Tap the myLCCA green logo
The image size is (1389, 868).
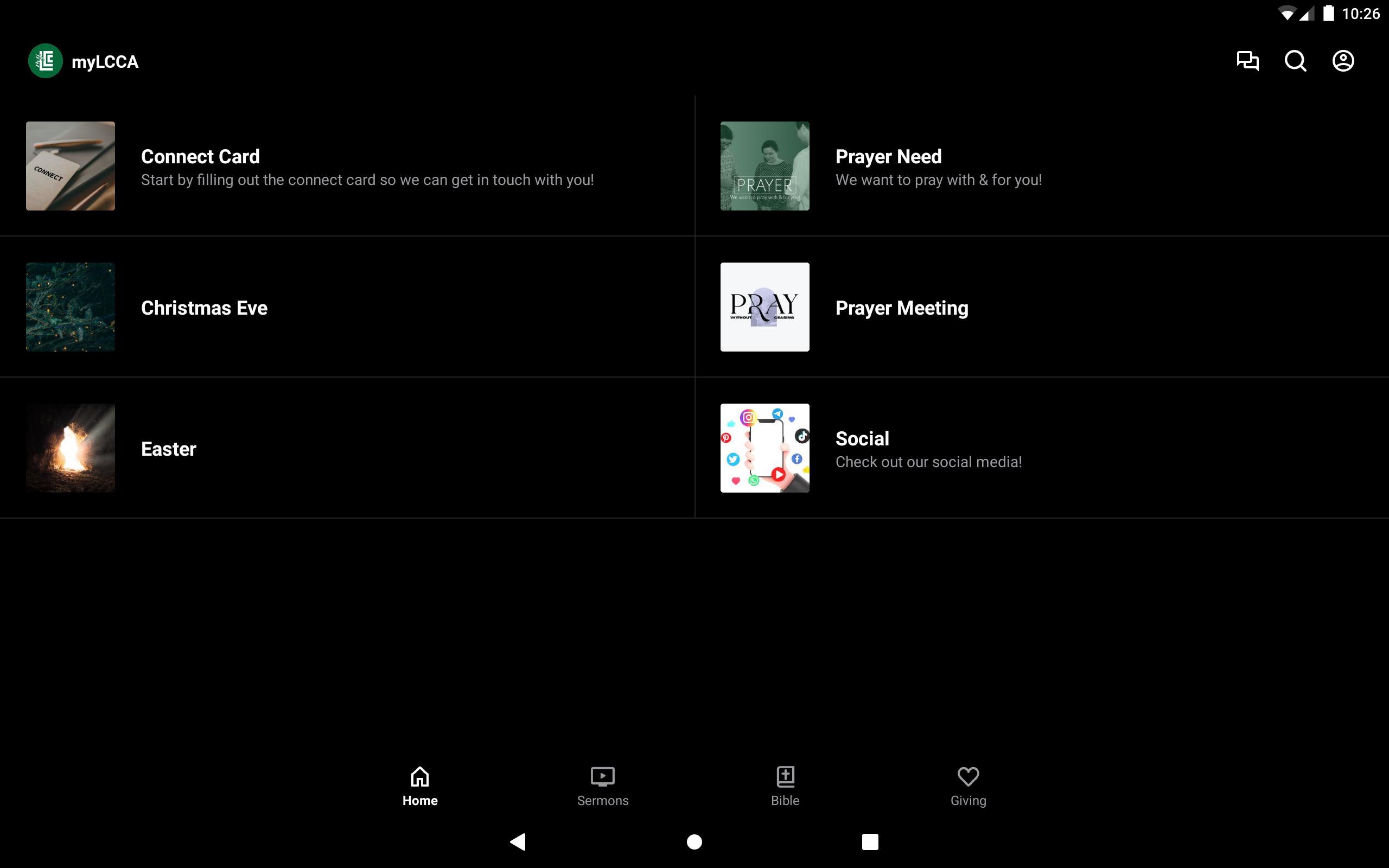46,61
